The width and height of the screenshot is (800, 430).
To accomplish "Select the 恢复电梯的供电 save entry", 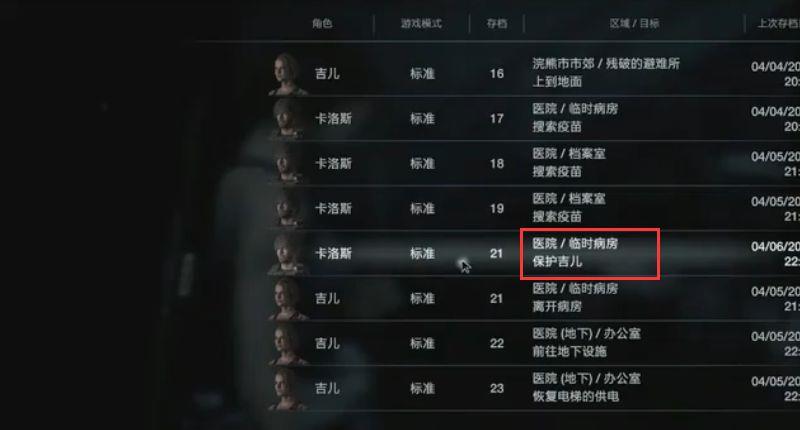I will [533, 388].
